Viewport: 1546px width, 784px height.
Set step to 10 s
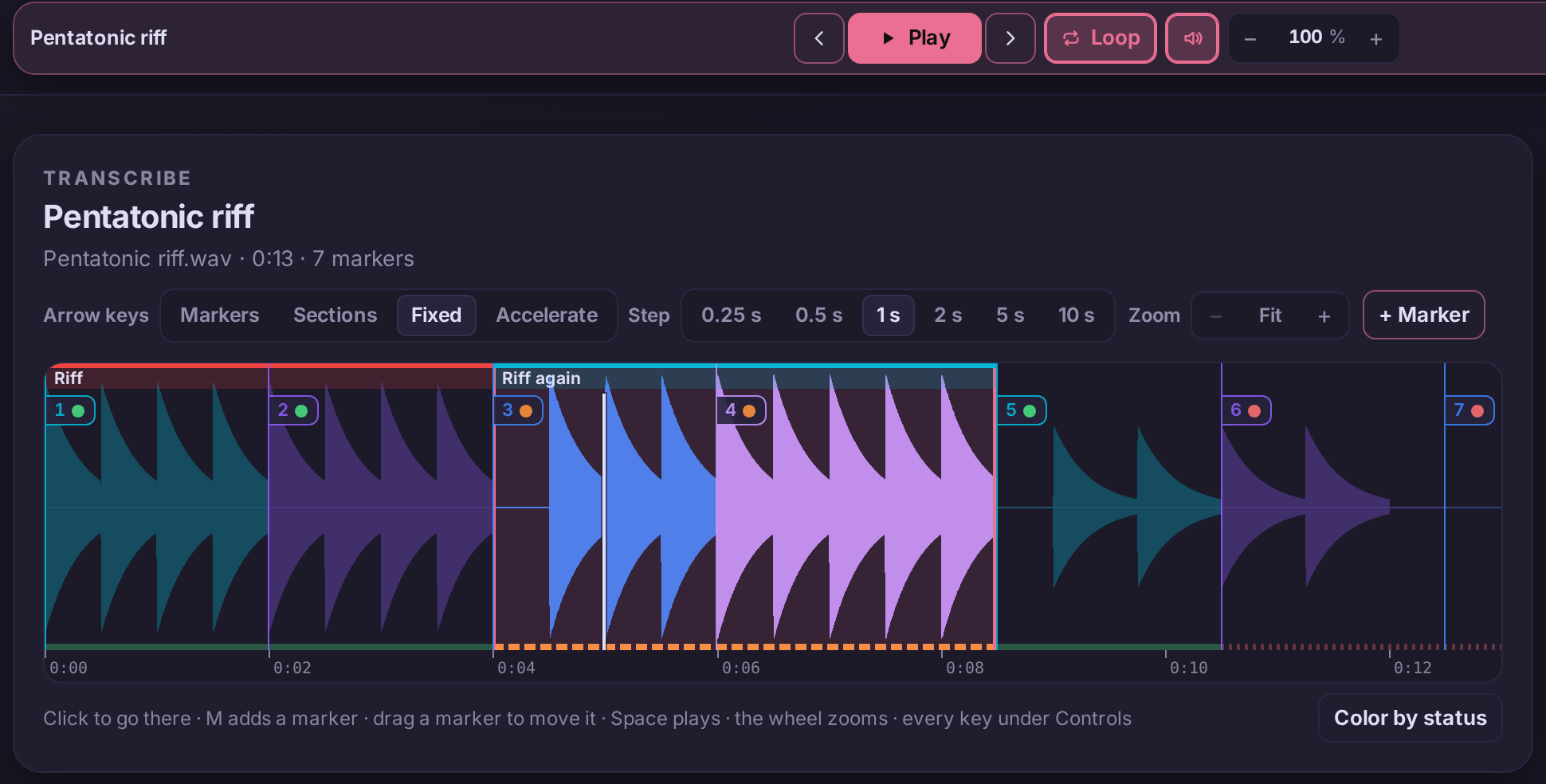click(x=1077, y=316)
